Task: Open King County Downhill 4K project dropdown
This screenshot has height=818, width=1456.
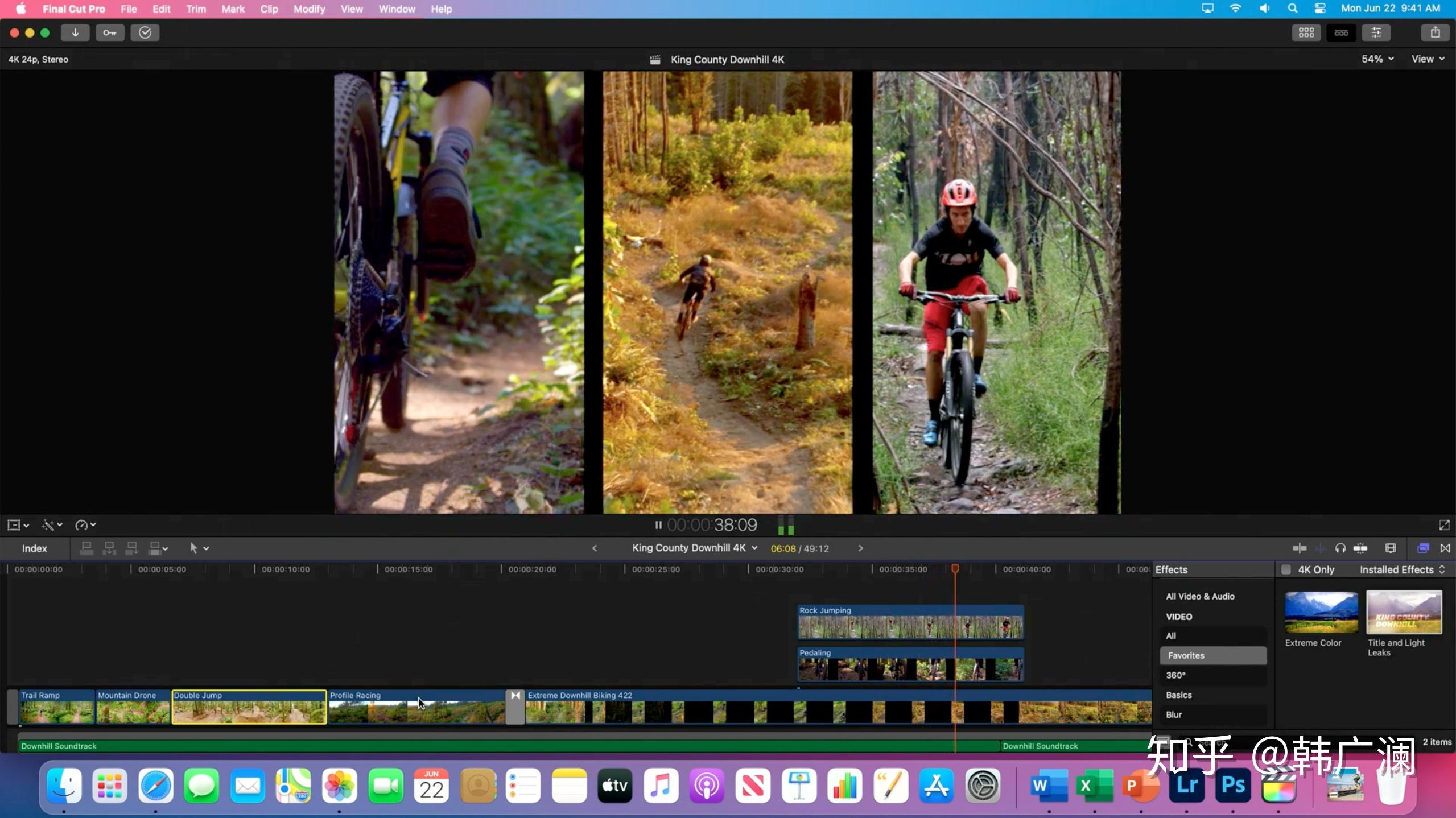Action: [695, 548]
